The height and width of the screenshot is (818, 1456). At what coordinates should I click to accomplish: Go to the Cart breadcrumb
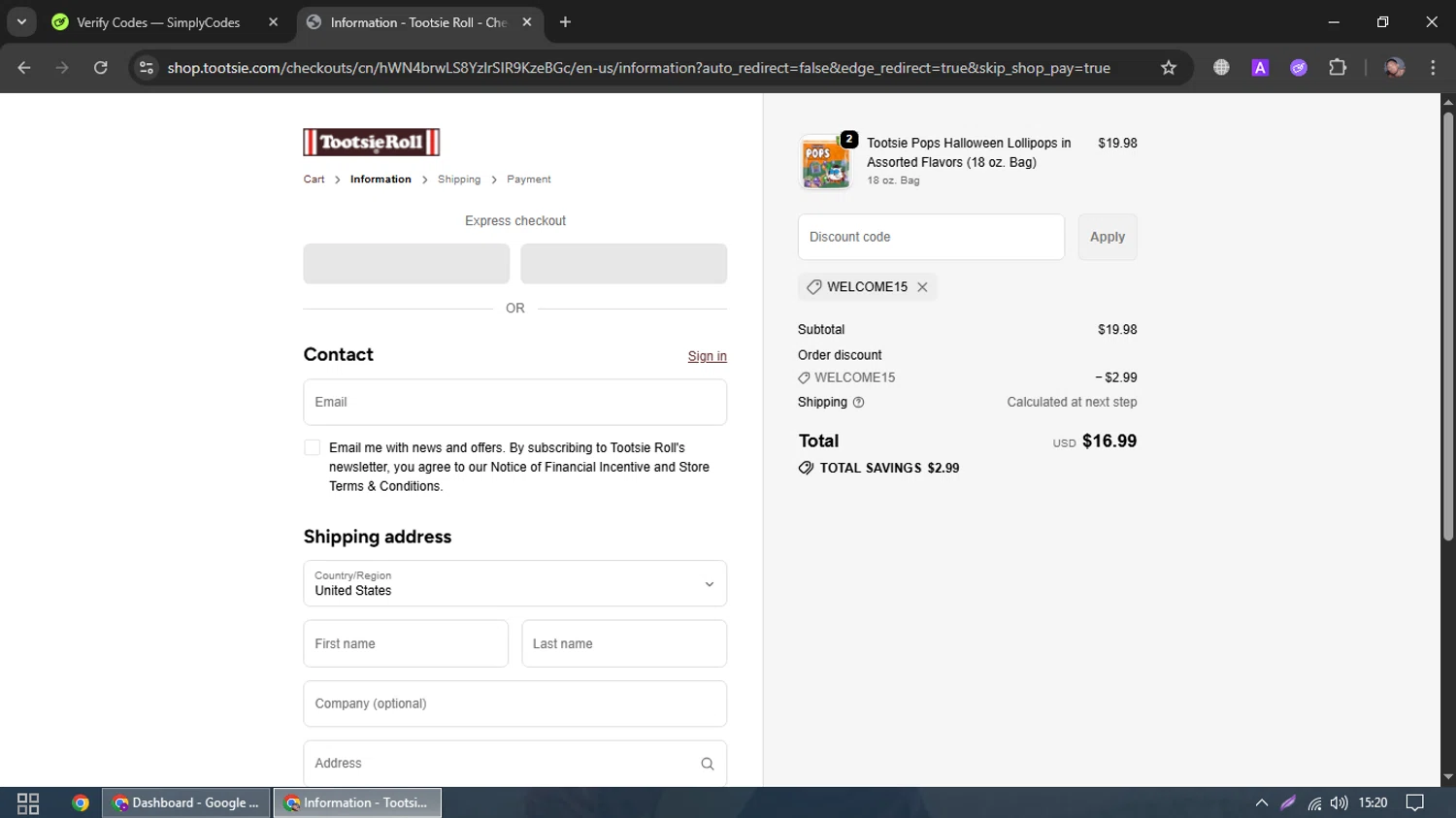click(x=314, y=180)
